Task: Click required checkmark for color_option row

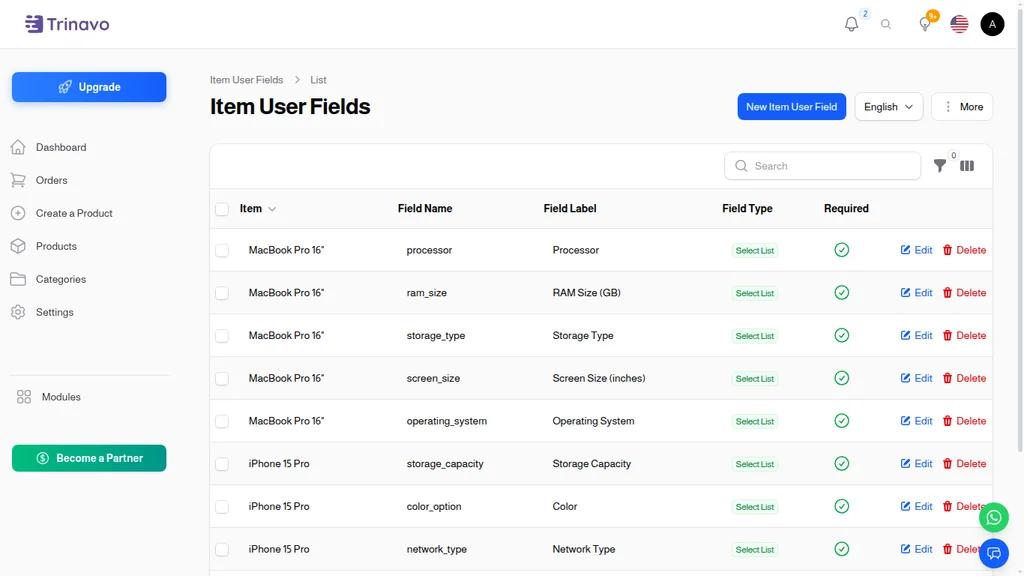Action: pyautogui.click(x=841, y=506)
